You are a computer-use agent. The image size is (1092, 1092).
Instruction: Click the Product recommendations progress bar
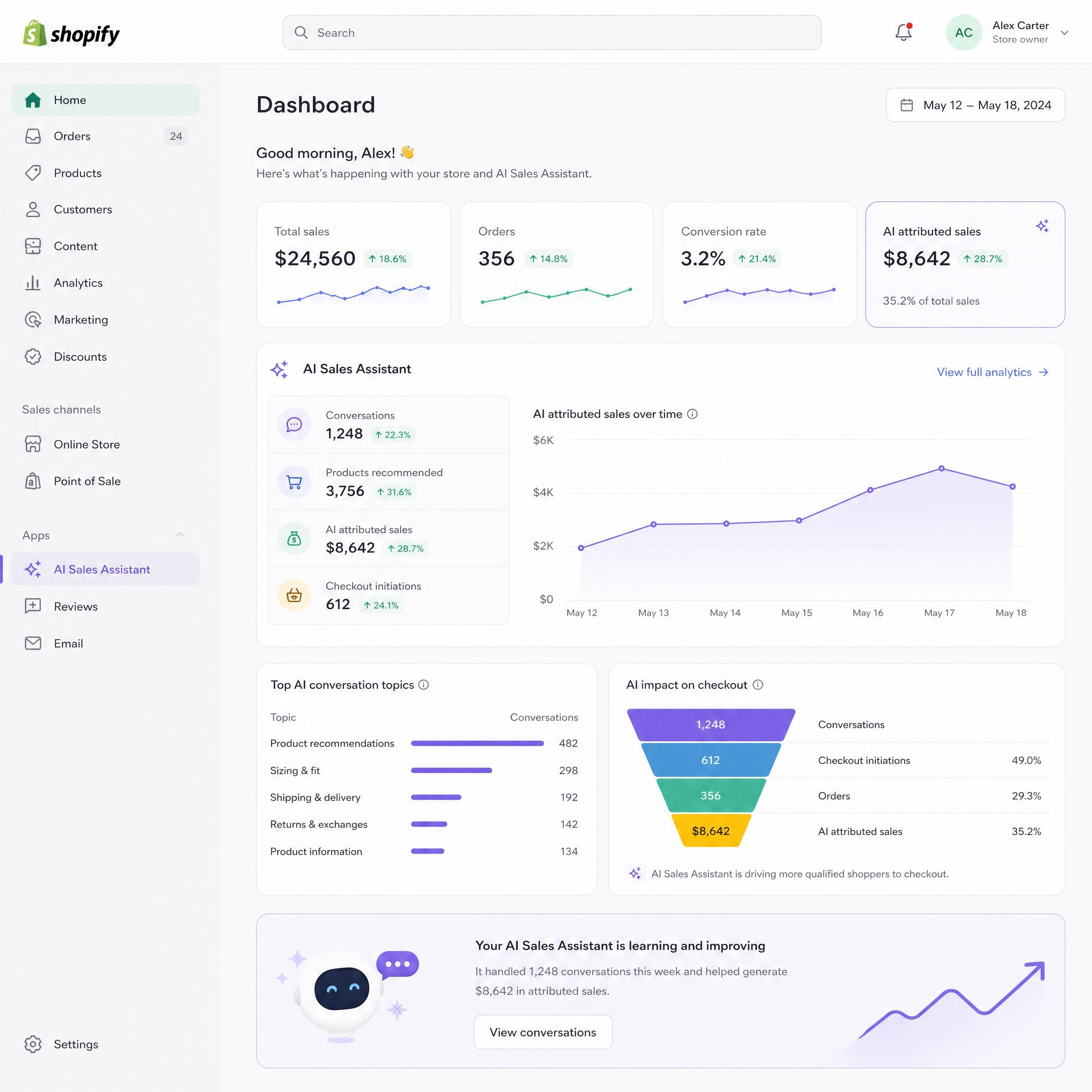pyautogui.click(x=477, y=743)
